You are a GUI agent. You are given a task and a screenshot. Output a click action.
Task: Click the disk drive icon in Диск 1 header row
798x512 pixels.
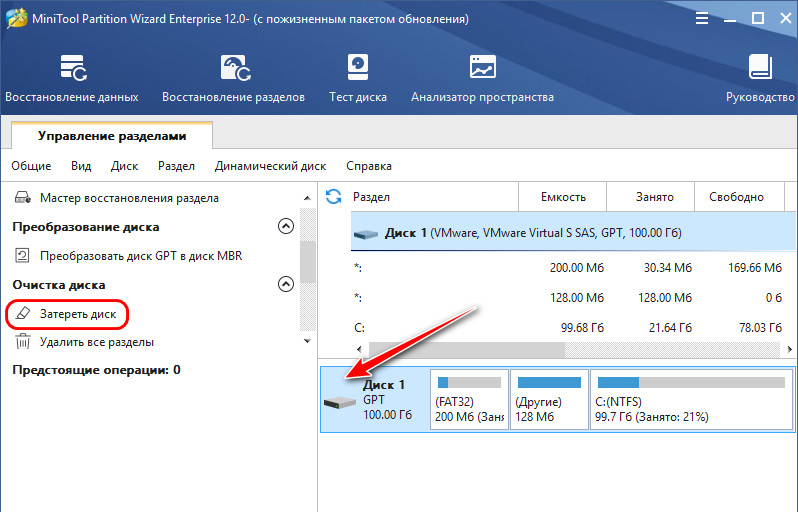tap(366, 234)
